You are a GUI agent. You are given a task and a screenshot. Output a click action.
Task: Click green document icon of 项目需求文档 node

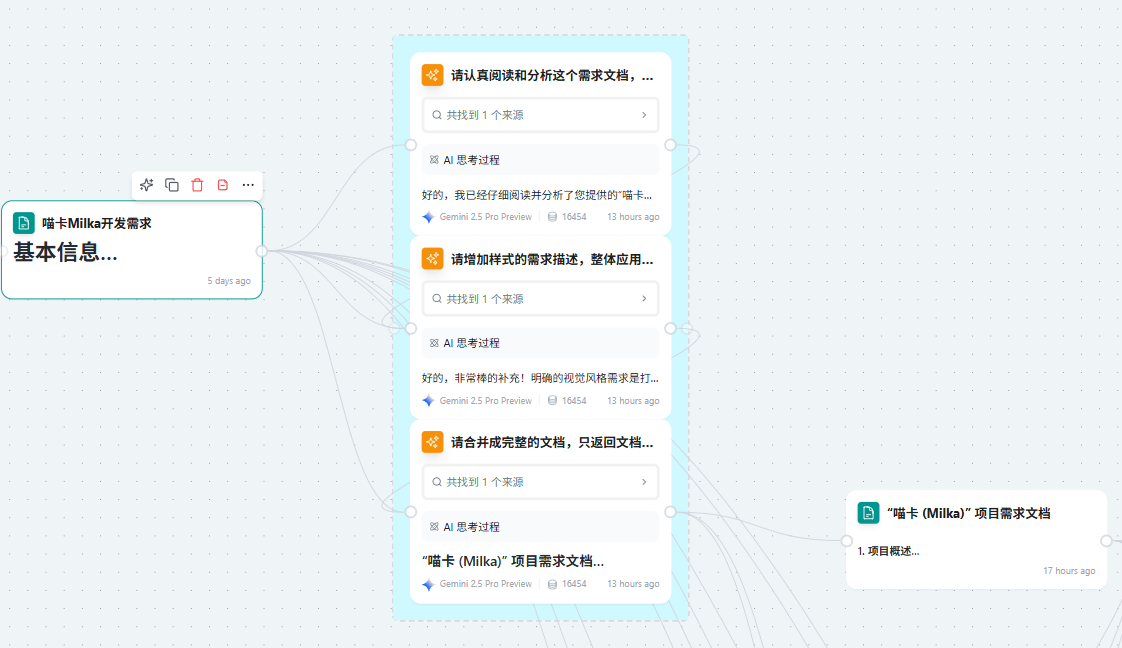point(868,513)
